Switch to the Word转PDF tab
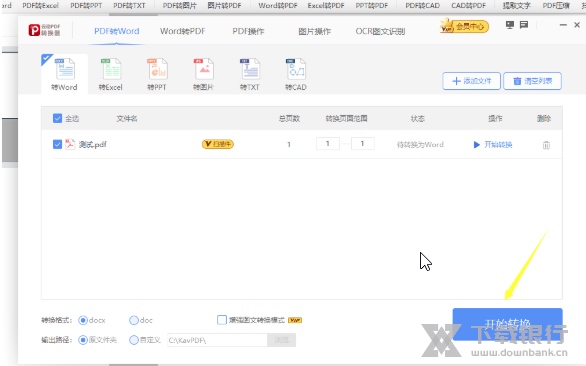The height and width of the screenshot is (366, 586). (x=183, y=31)
